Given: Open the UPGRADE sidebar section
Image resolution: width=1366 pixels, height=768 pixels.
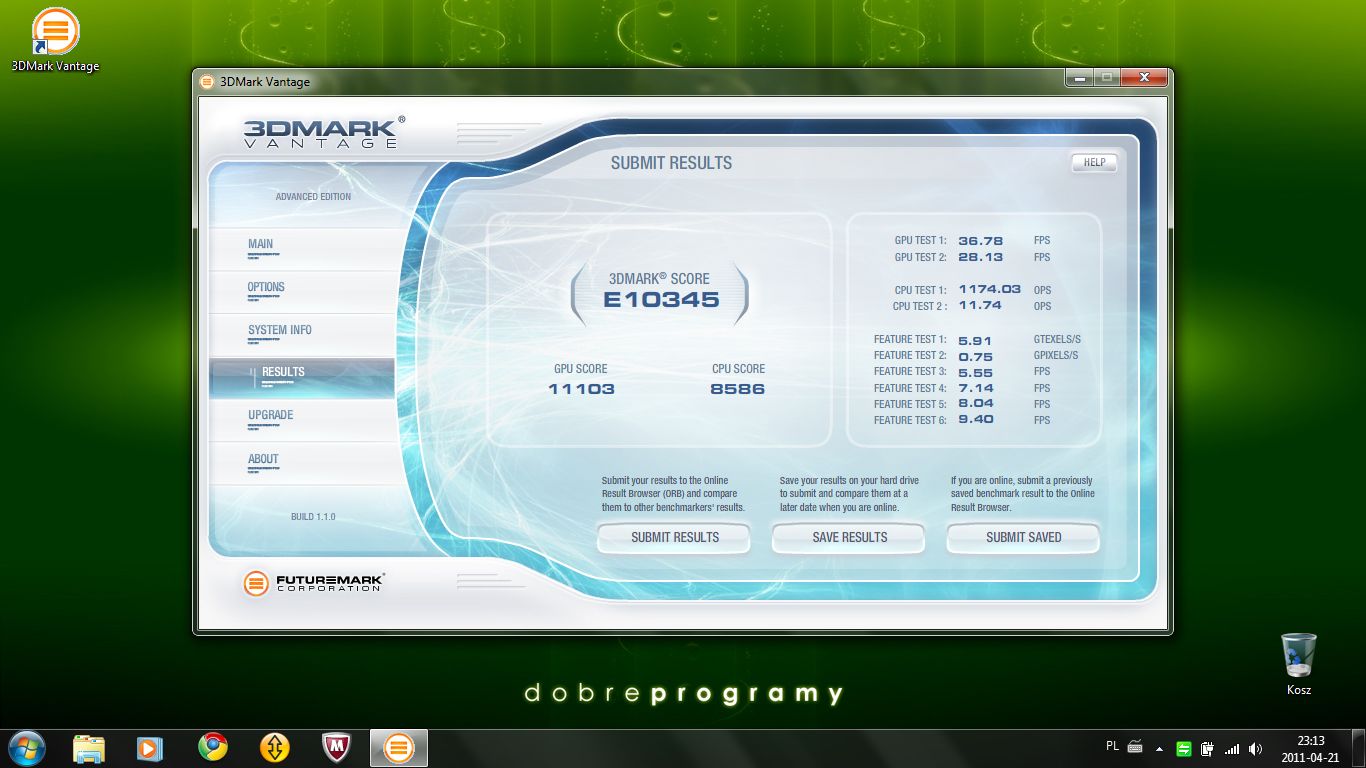Looking at the screenshot, I should tap(302, 421).
